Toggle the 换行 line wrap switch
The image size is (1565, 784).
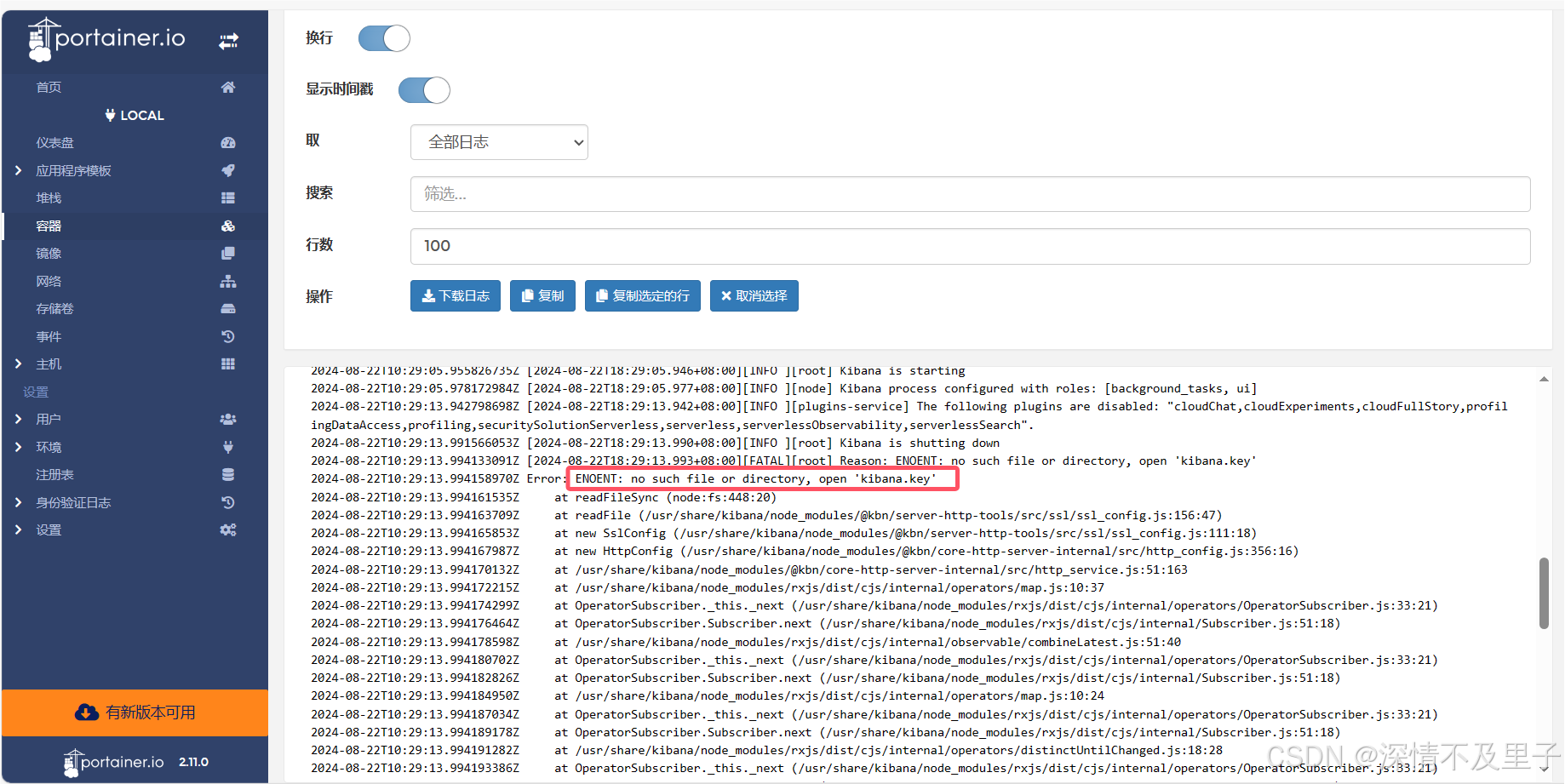(x=384, y=38)
